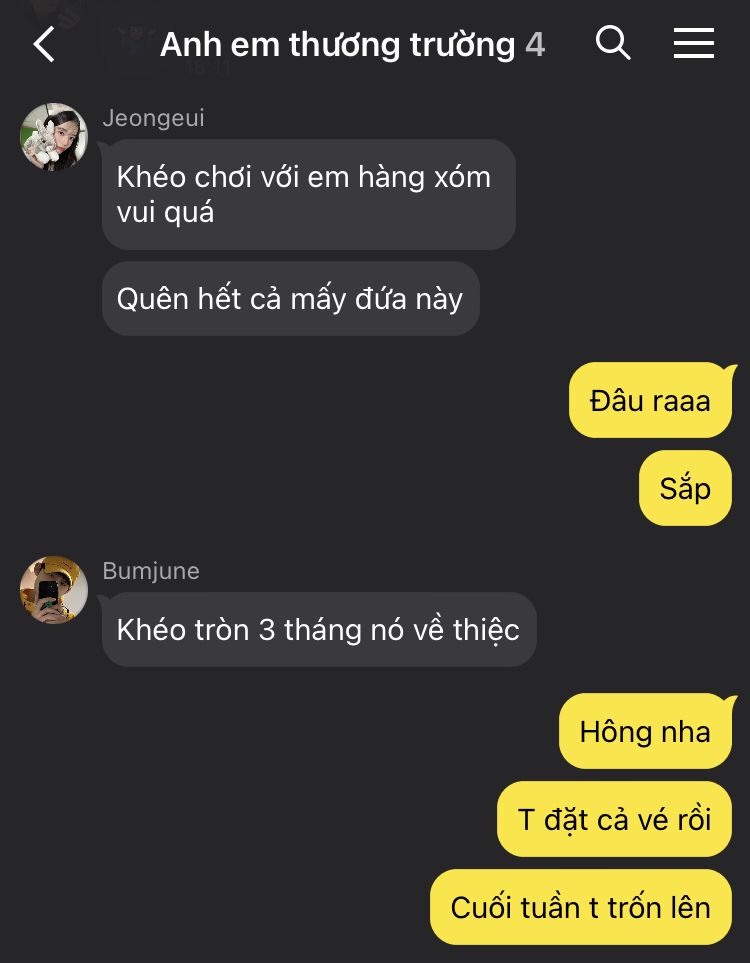This screenshot has width=750, height=963.
Task: Select message 'Khéo chơi với em hàng xóm'
Action: pyautogui.click(x=308, y=194)
